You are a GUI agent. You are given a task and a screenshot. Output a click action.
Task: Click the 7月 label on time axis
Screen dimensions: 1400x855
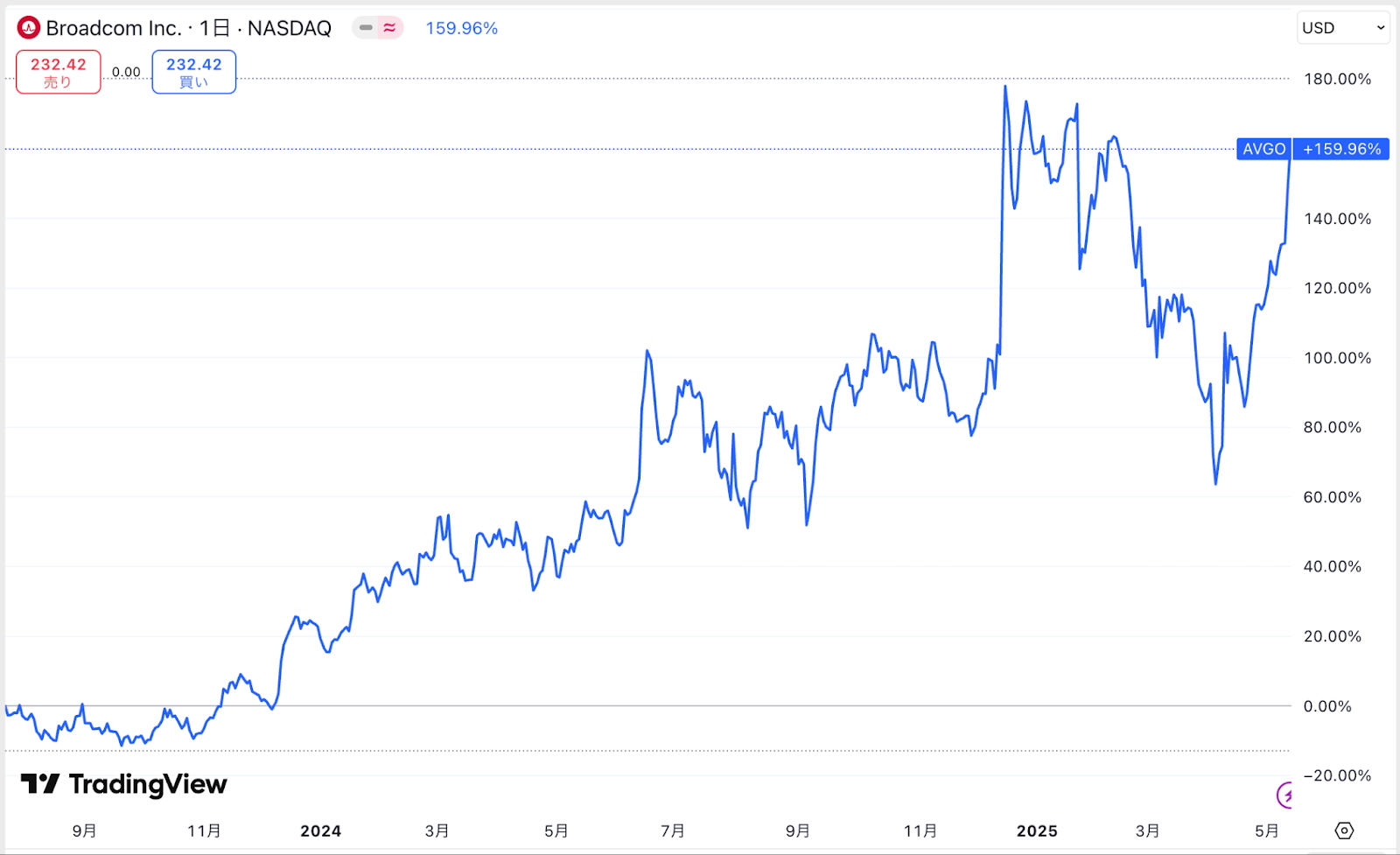coord(672,830)
